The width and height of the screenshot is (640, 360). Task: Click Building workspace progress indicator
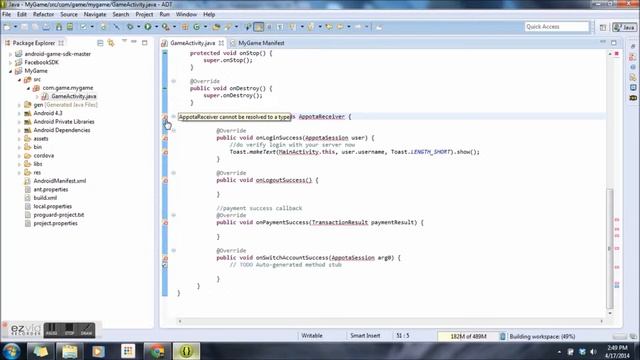[x=542, y=336]
